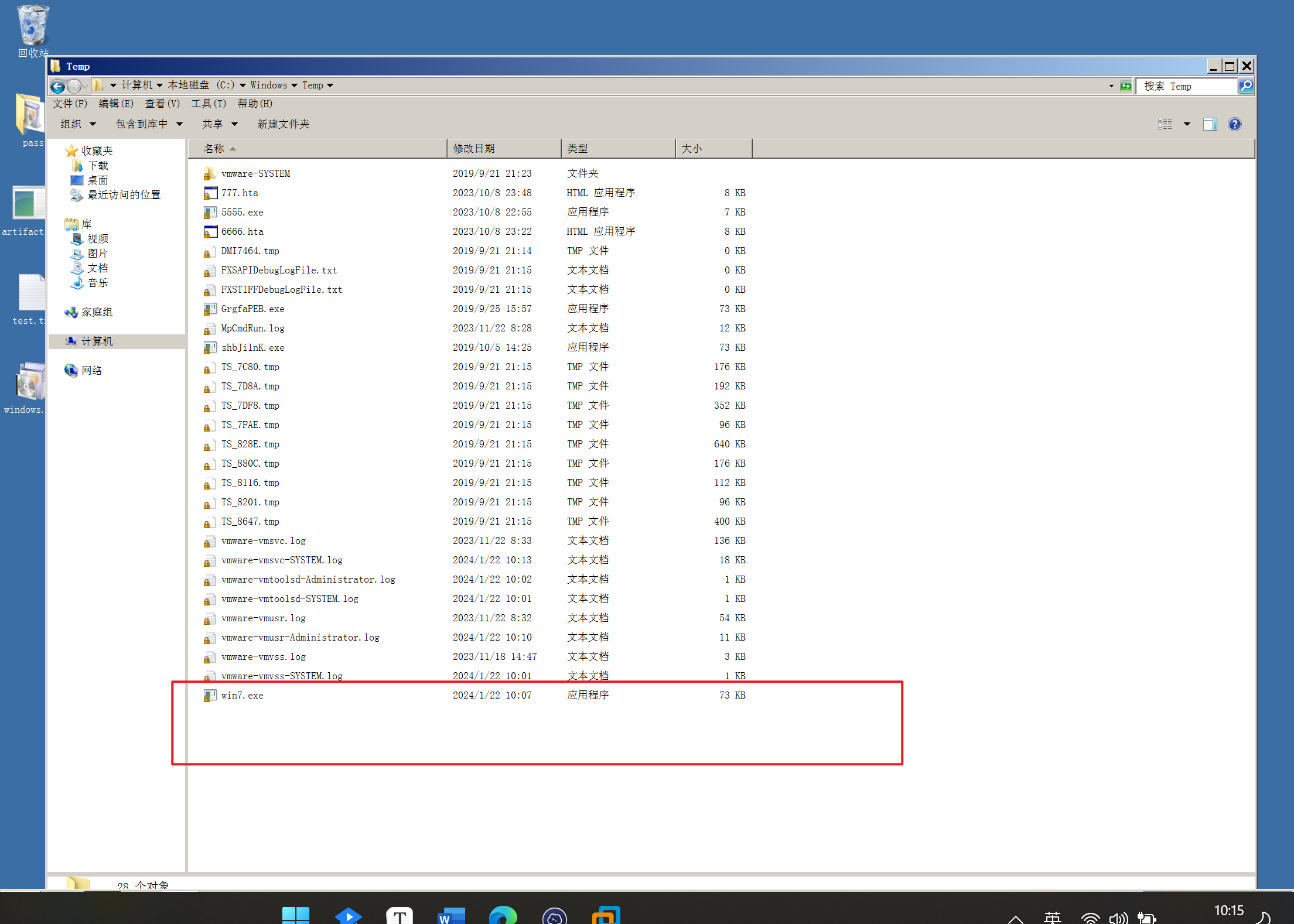1294x924 pixels.
Task: Click the search magnifier icon
Action: coord(1246,86)
